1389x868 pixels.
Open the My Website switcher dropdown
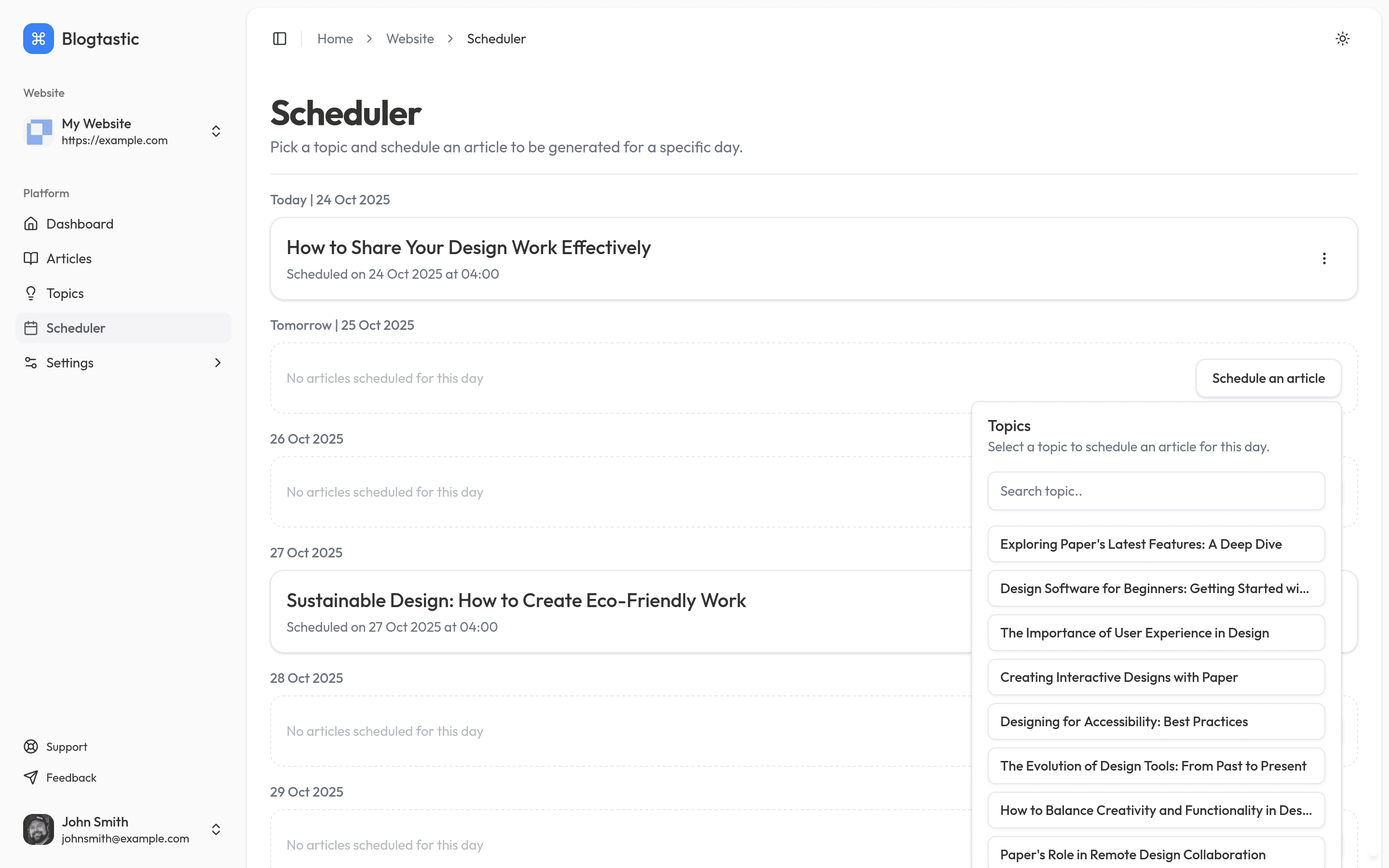tap(216, 132)
